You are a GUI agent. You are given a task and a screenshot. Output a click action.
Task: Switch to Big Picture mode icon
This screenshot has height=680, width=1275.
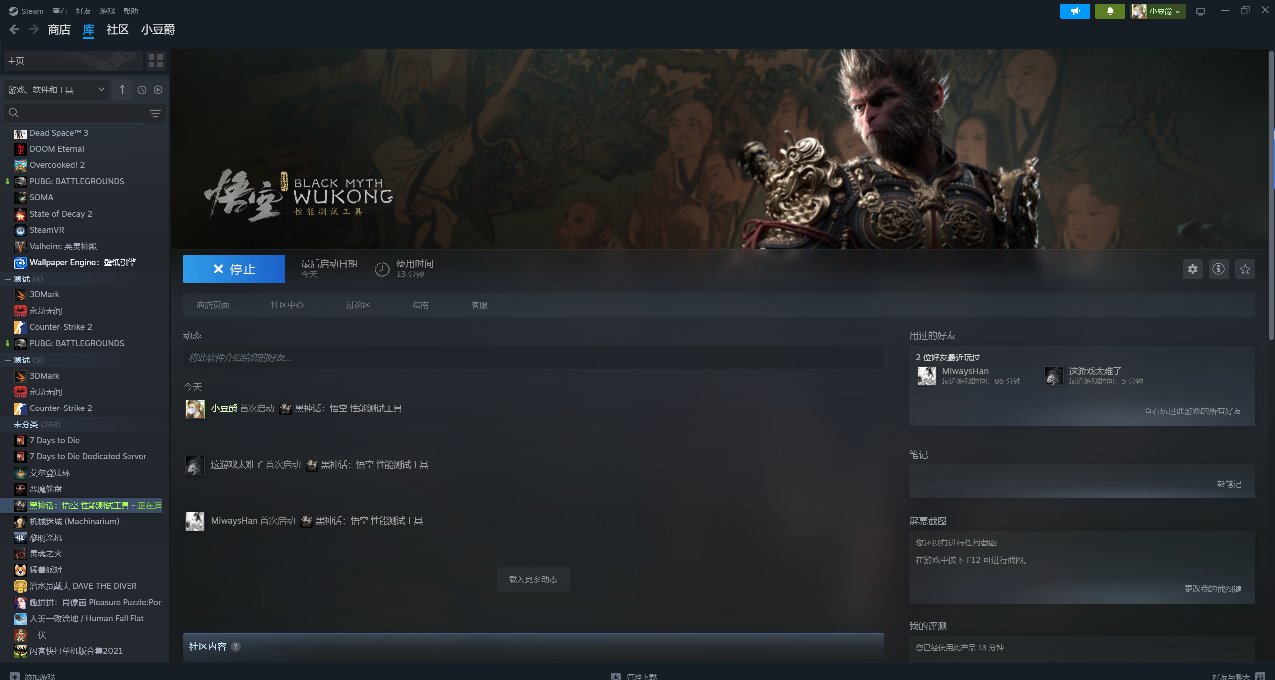(1201, 11)
